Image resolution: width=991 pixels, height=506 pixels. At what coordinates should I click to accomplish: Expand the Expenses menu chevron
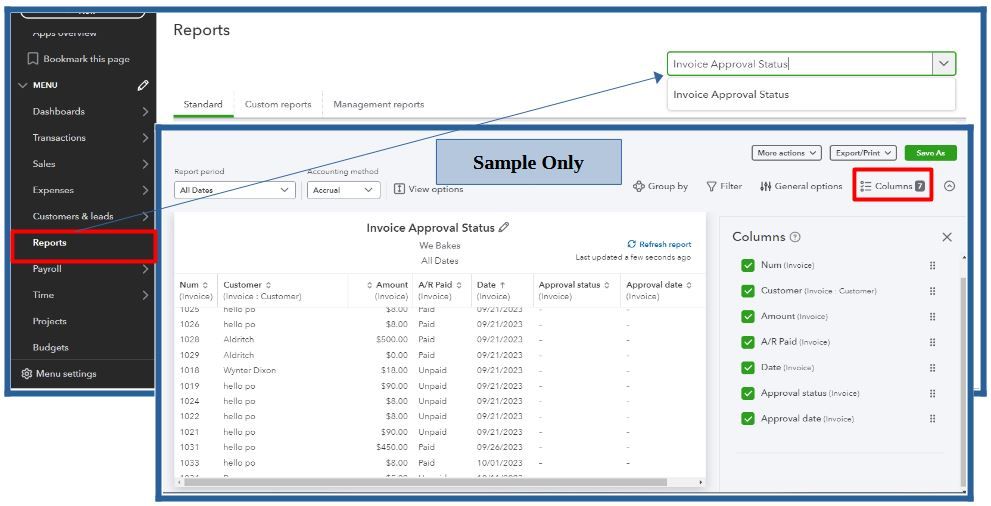pos(145,190)
